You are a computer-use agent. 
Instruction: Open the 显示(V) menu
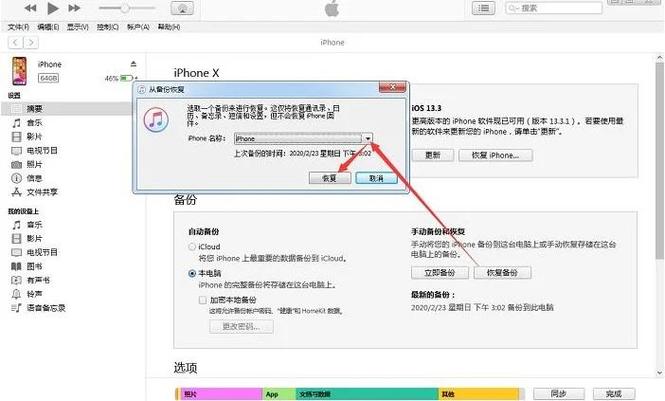tap(78, 27)
